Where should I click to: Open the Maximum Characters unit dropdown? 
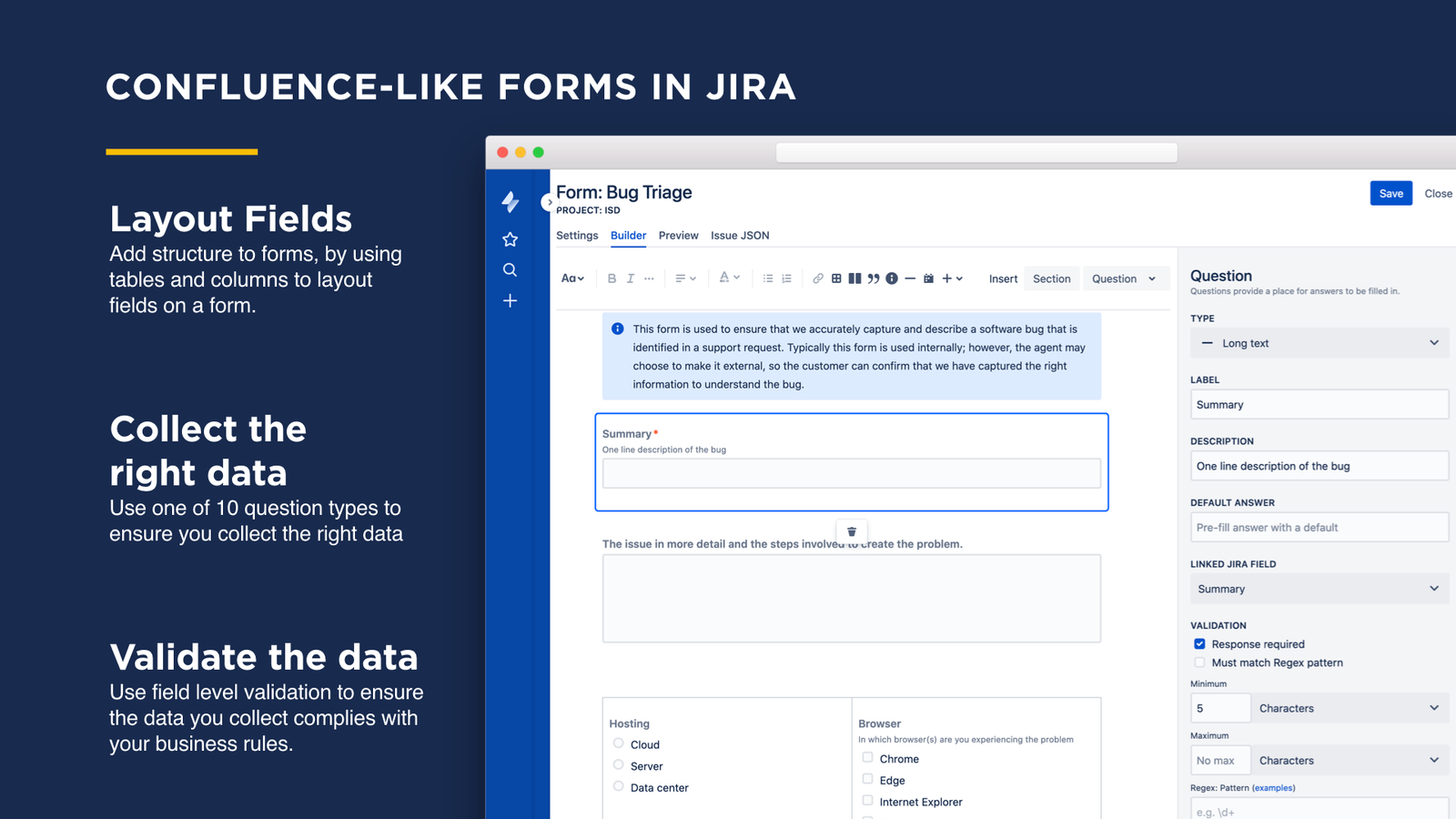(x=1350, y=760)
